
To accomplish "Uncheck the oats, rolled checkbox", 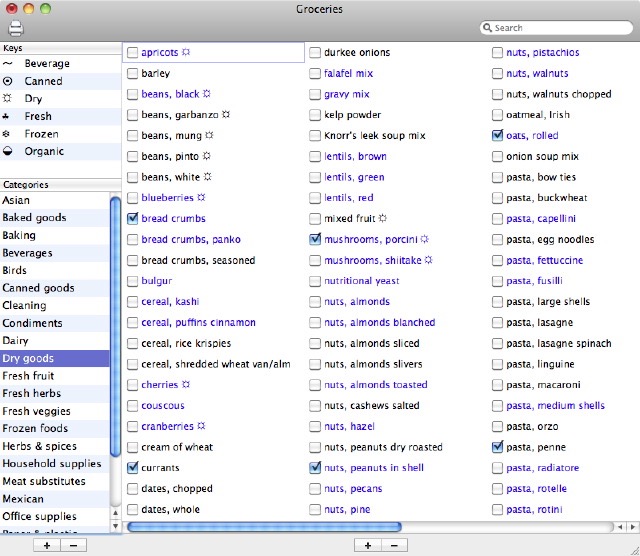I will click(x=497, y=135).
